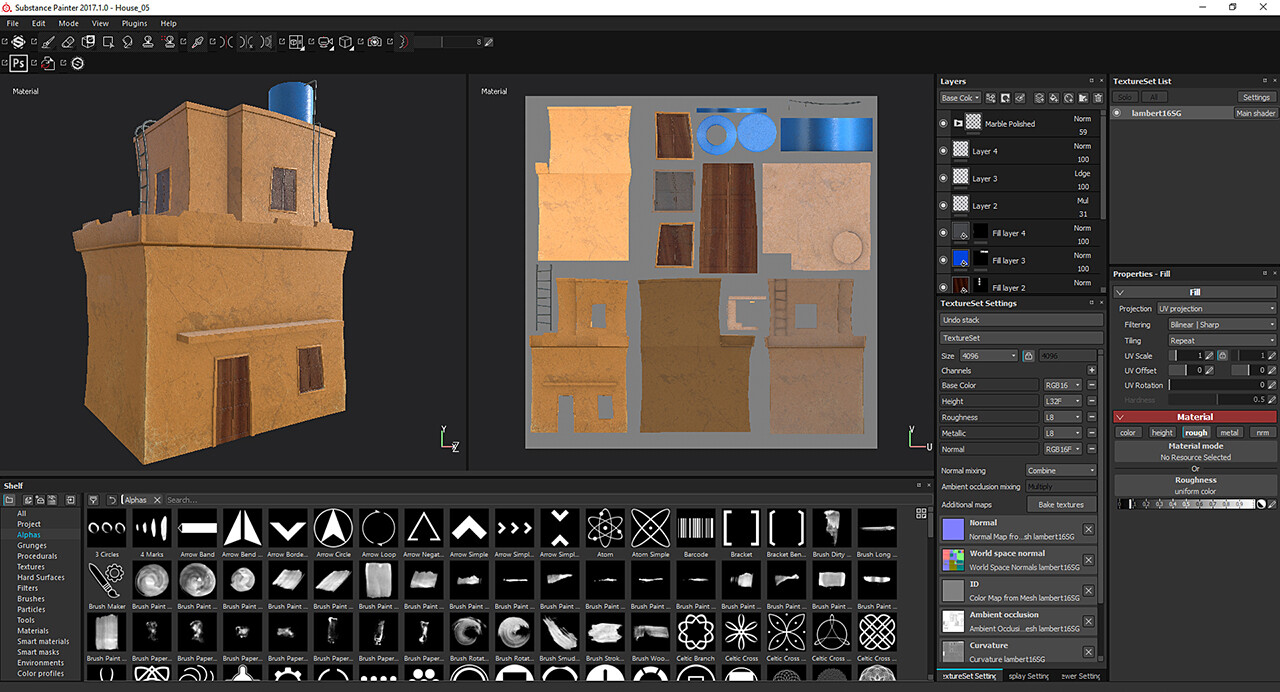Click the Substance logo toolbar icon
The height and width of the screenshot is (692, 1280).
[18, 42]
